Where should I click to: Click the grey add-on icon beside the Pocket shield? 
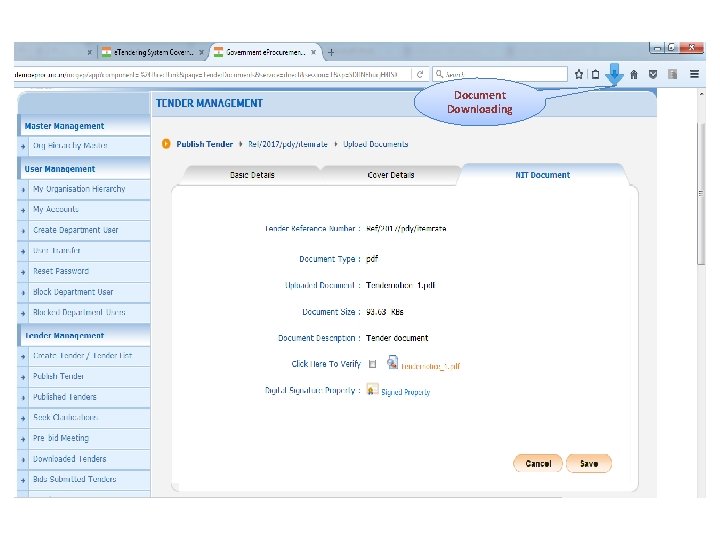point(672,74)
